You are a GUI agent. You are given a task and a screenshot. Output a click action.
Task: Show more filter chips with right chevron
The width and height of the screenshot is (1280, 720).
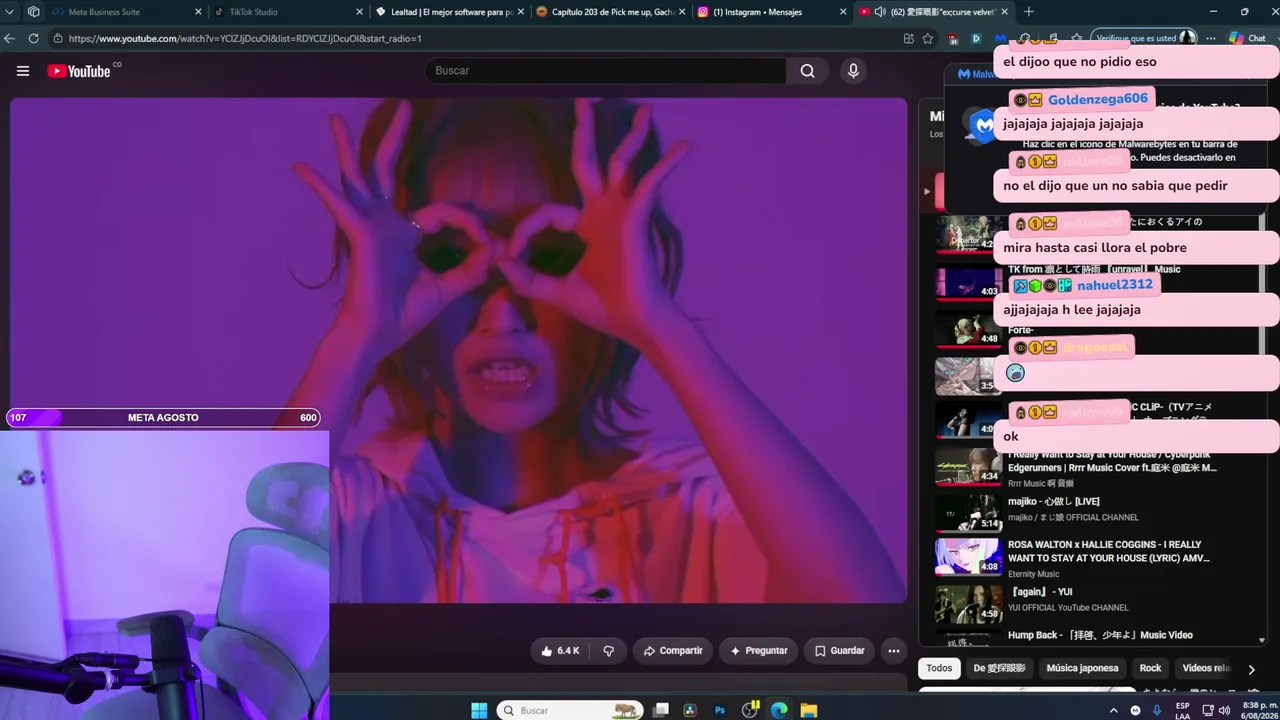[x=1251, y=669]
